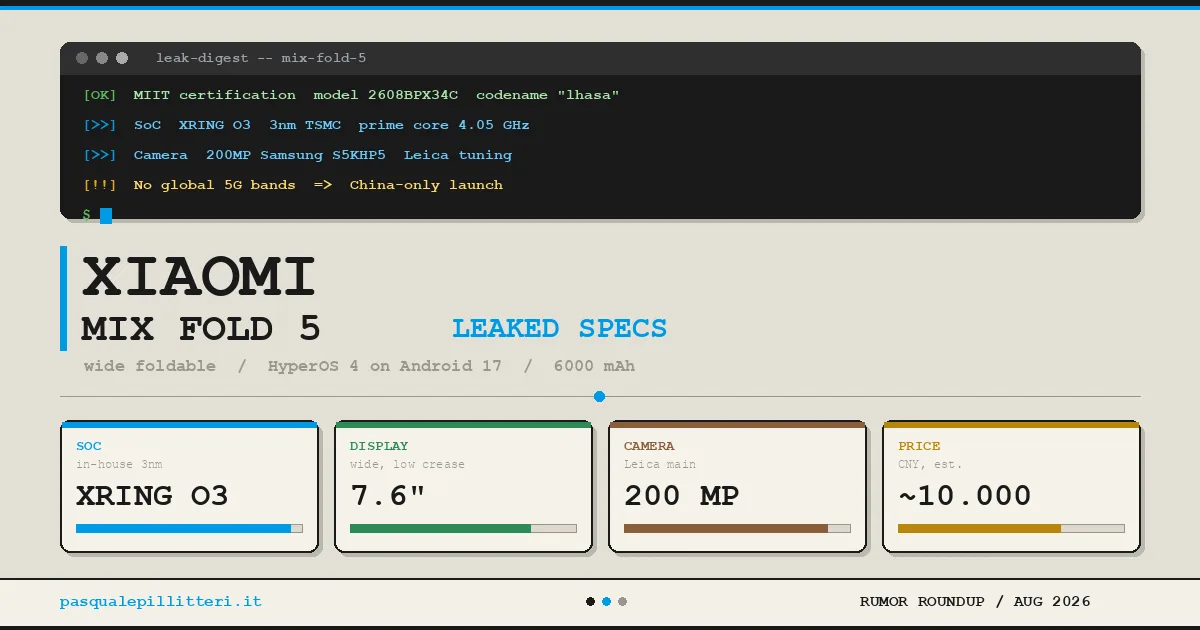Click the SOC card label
Image resolution: width=1200 pixels, height=630 pixels.
coord(89,446)
